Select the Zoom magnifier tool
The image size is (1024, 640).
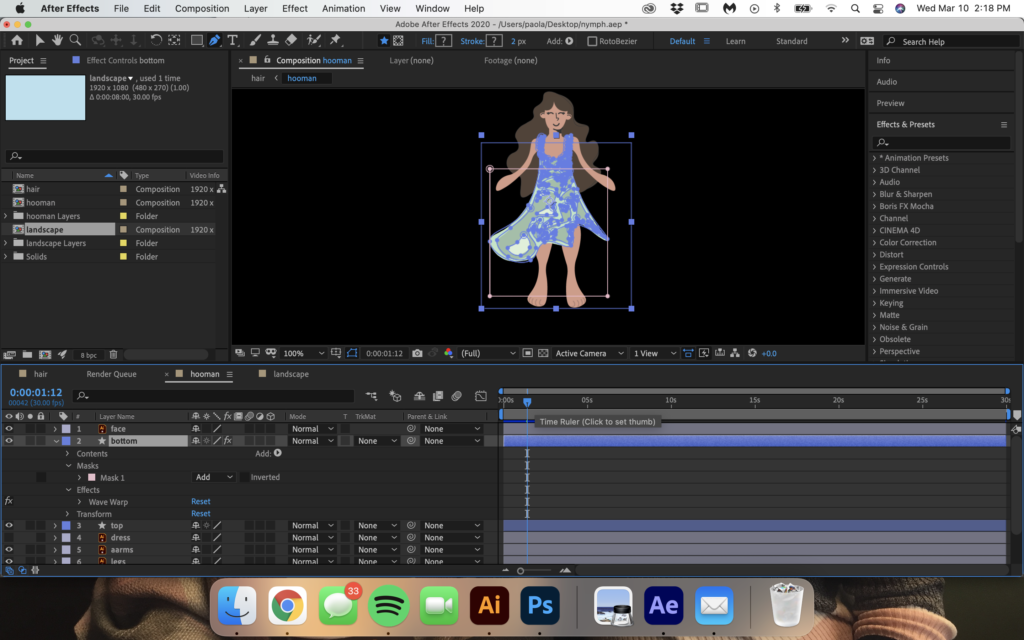(x=75, y=41)
